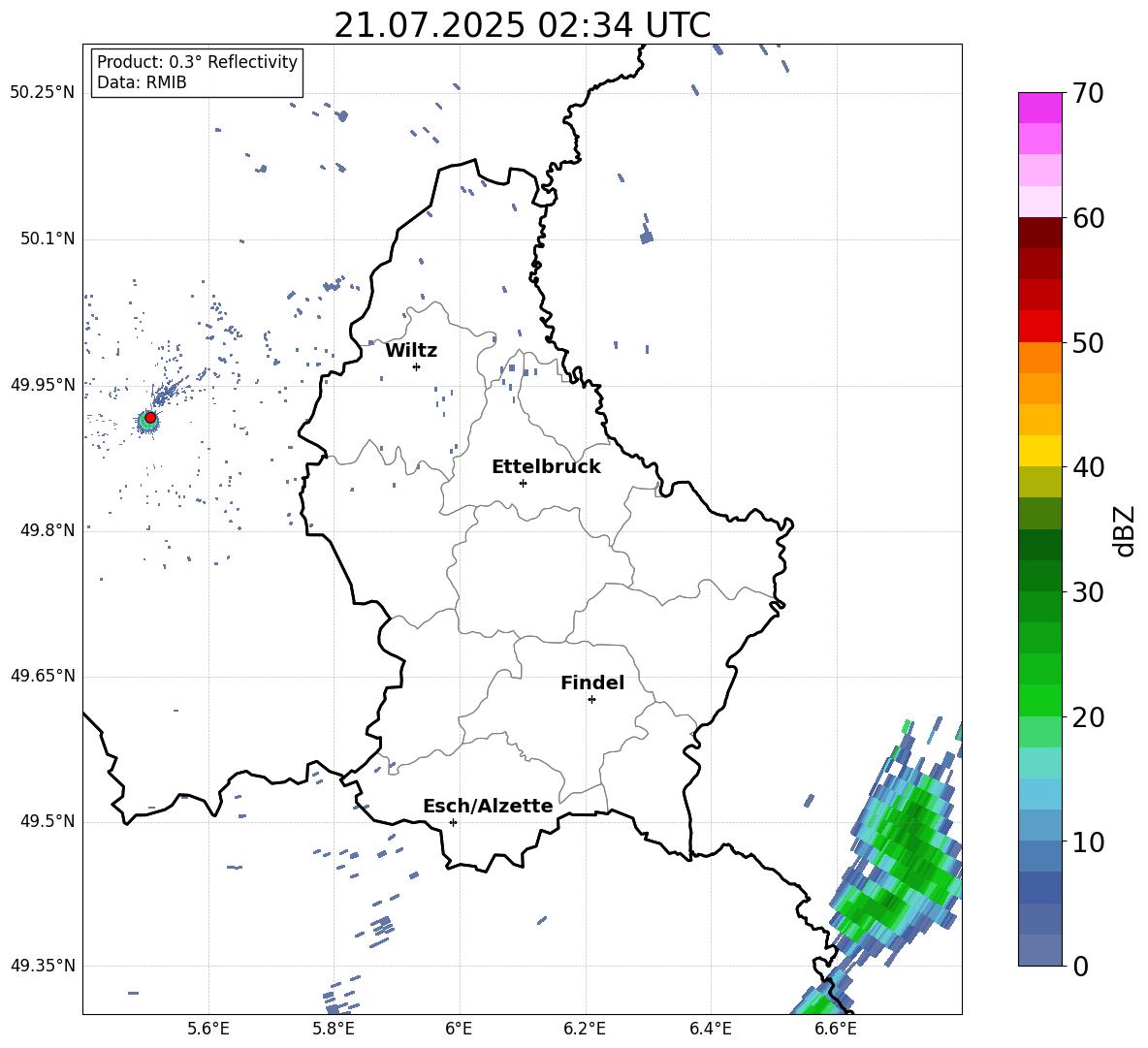Click the colorbar 'dBZ' axis label
This screenshot has height=1048, width=1148.
tap(1126, 530)
